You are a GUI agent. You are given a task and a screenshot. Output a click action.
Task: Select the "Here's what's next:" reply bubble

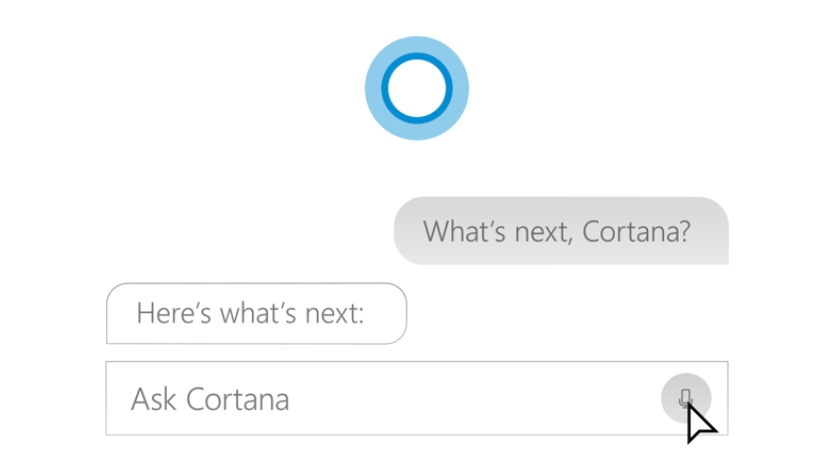256,313
